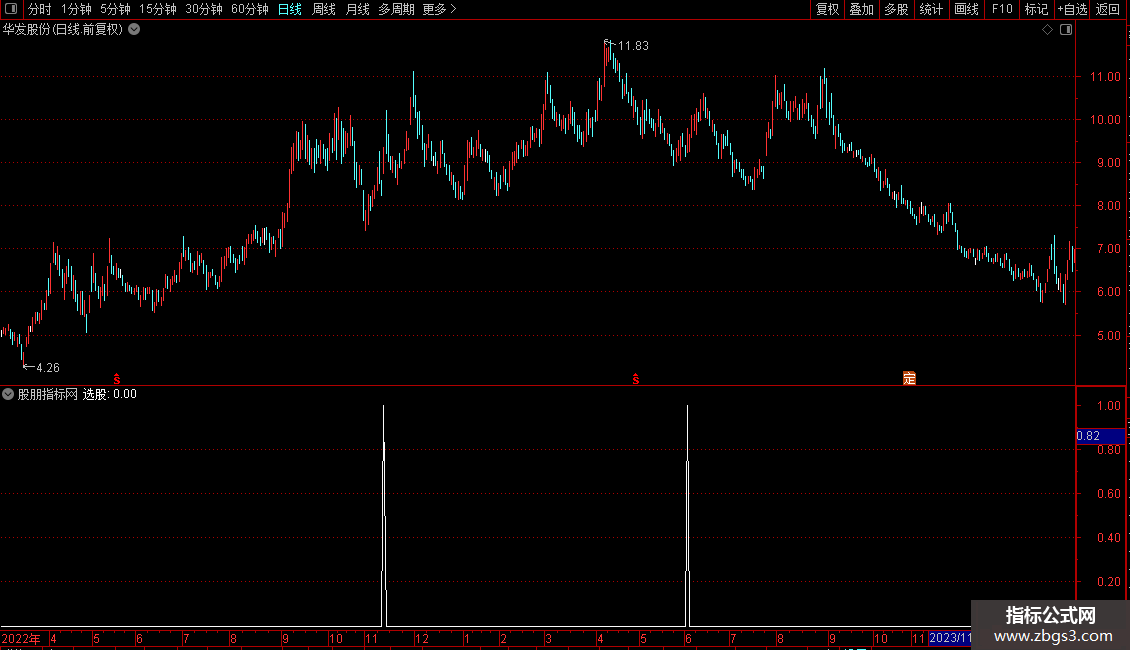Click the 华发股份(日线.前复权) title text
Image resolution: width=1130 pixels, height=650 pixels.
point(63,30)
